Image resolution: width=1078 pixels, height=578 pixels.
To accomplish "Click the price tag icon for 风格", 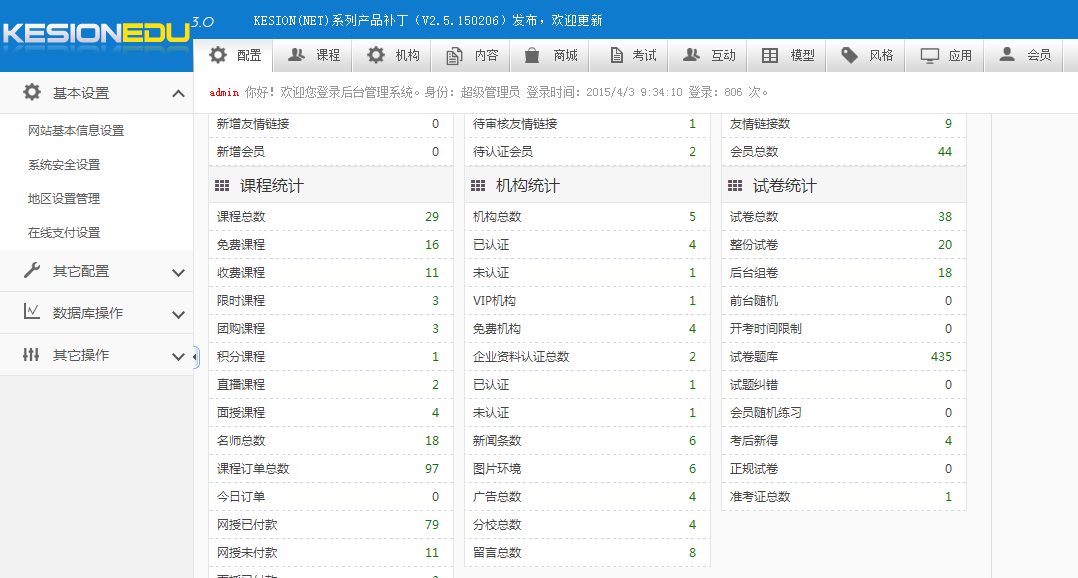I will click(849, 55).
